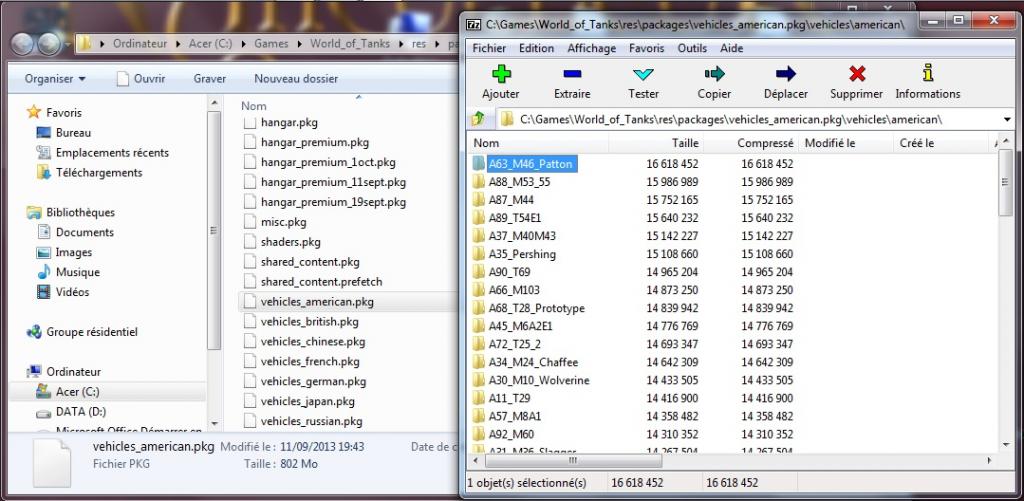Screen dimensions: 1024x501
Task: Click the blue Extraire minus icon
Action: click(x=572, y=74)
